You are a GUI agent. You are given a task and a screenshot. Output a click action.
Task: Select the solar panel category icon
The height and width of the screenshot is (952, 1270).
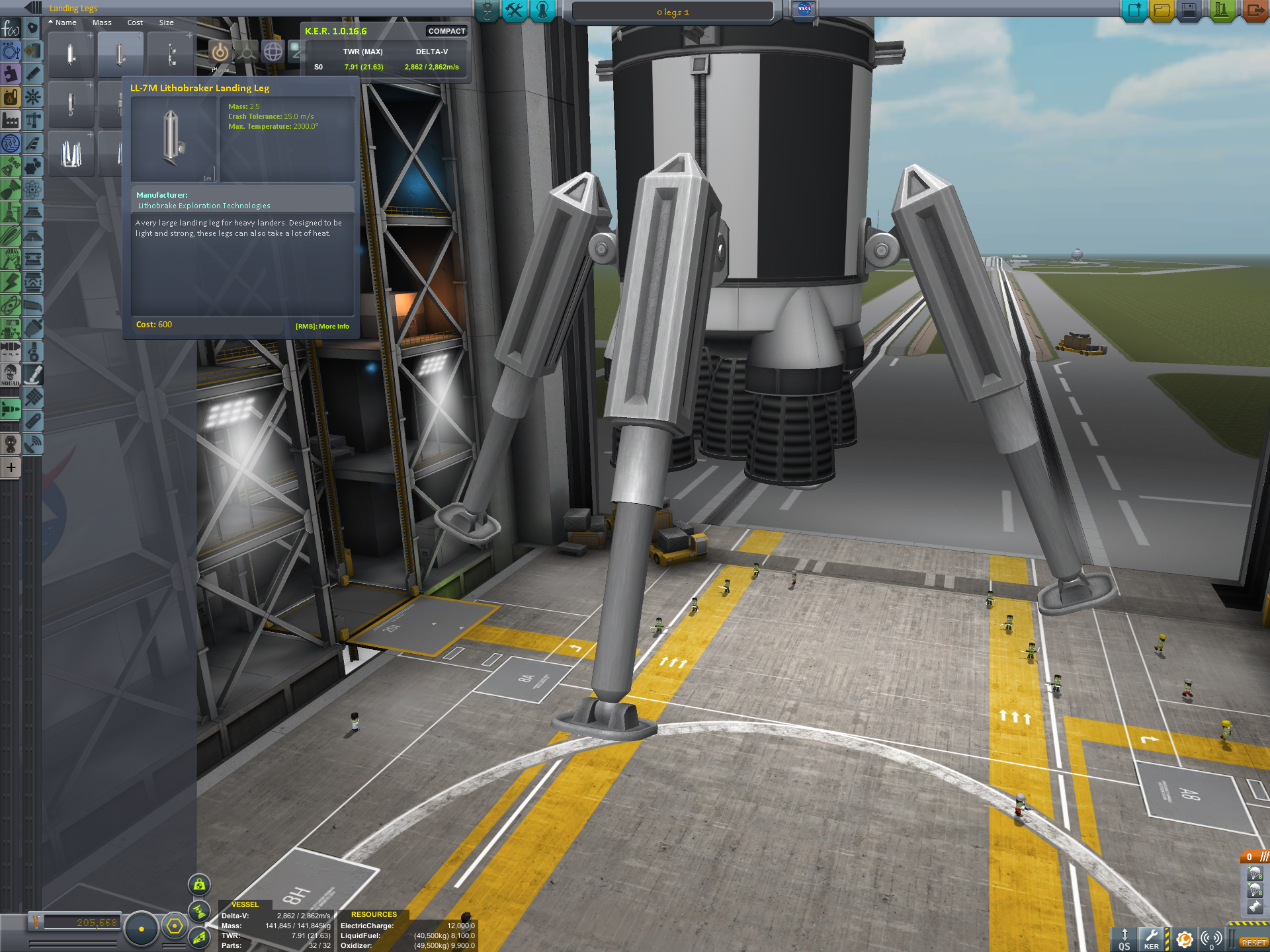click(x=32, y=398)
